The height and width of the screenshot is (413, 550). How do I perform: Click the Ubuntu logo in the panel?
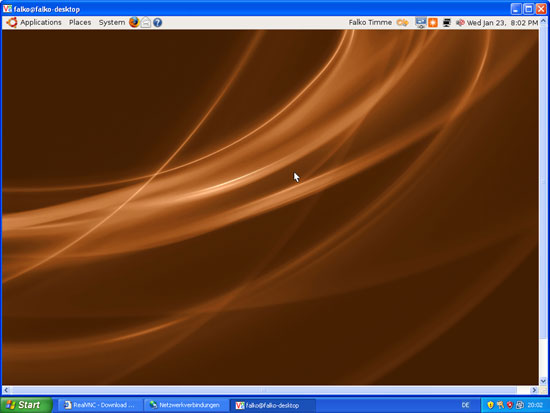pyautogui.click(x=12, y=22)
